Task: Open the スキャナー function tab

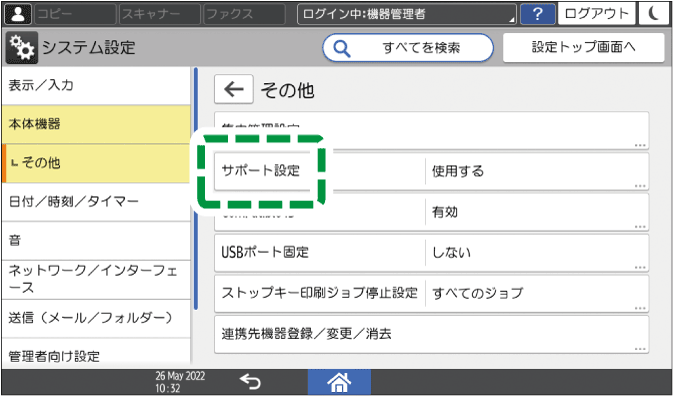Action: 160,14
